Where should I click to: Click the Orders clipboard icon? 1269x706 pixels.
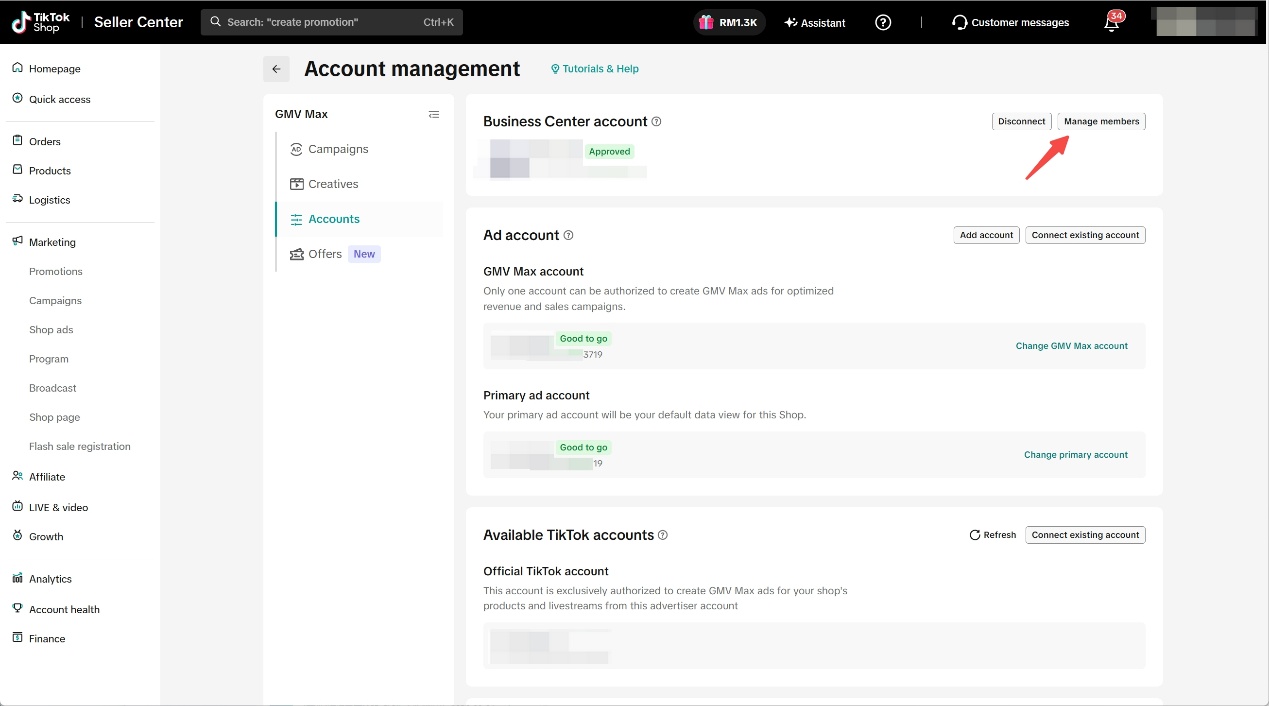click(x=17, y=140)
